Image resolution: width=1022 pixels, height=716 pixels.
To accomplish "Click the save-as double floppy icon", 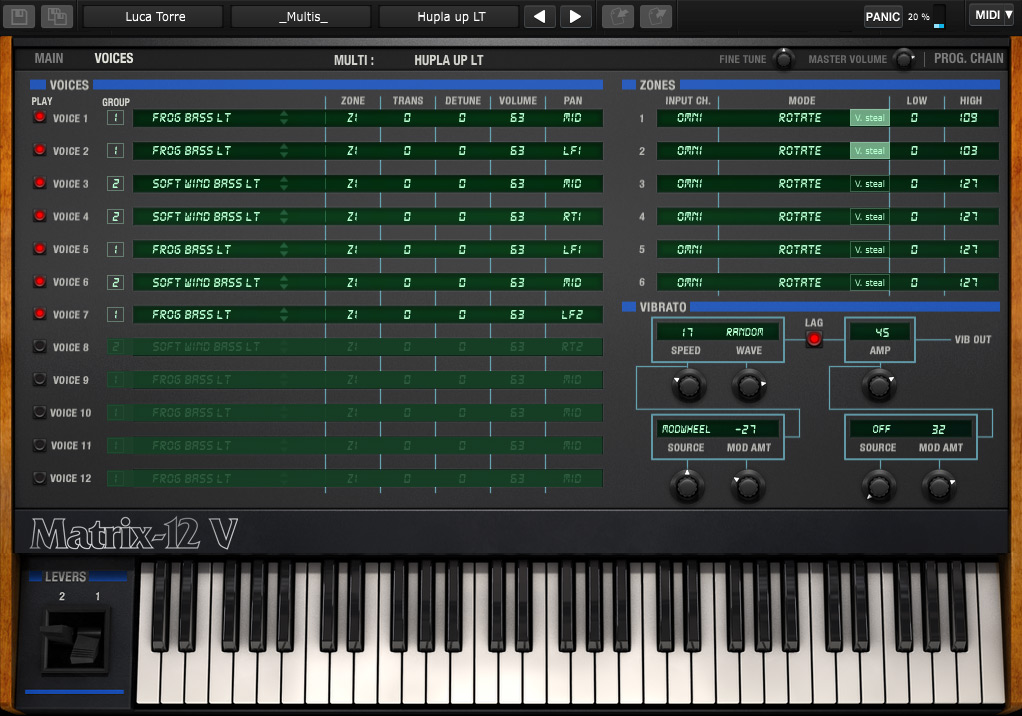I will pos(57,16).
